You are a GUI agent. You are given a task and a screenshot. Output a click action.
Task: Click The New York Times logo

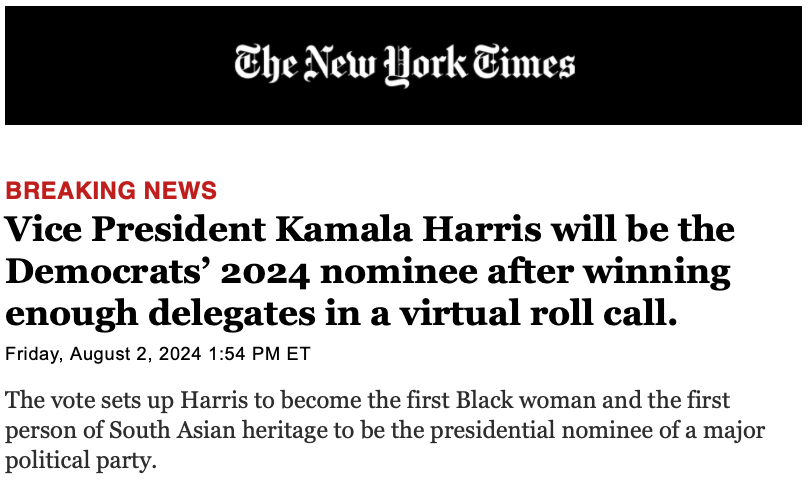click(404, 65)
